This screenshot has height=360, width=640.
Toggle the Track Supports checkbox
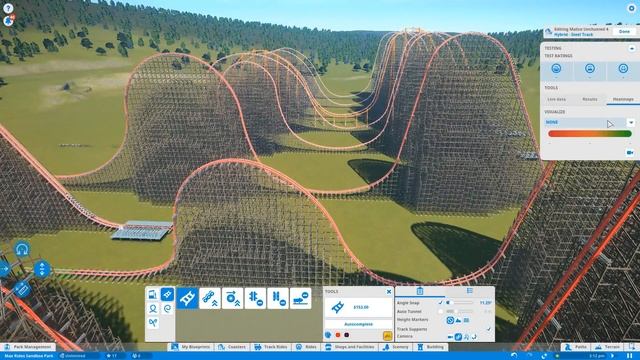(489, 329)
